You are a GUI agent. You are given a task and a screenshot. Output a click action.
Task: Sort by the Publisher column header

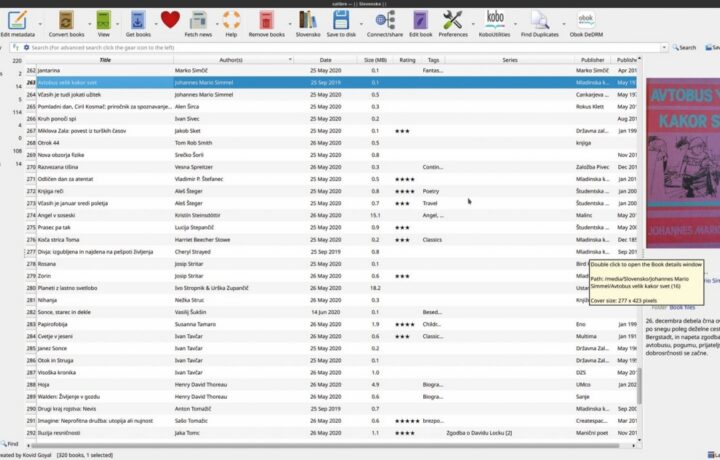pyautogui.click(x=592, y=60)
